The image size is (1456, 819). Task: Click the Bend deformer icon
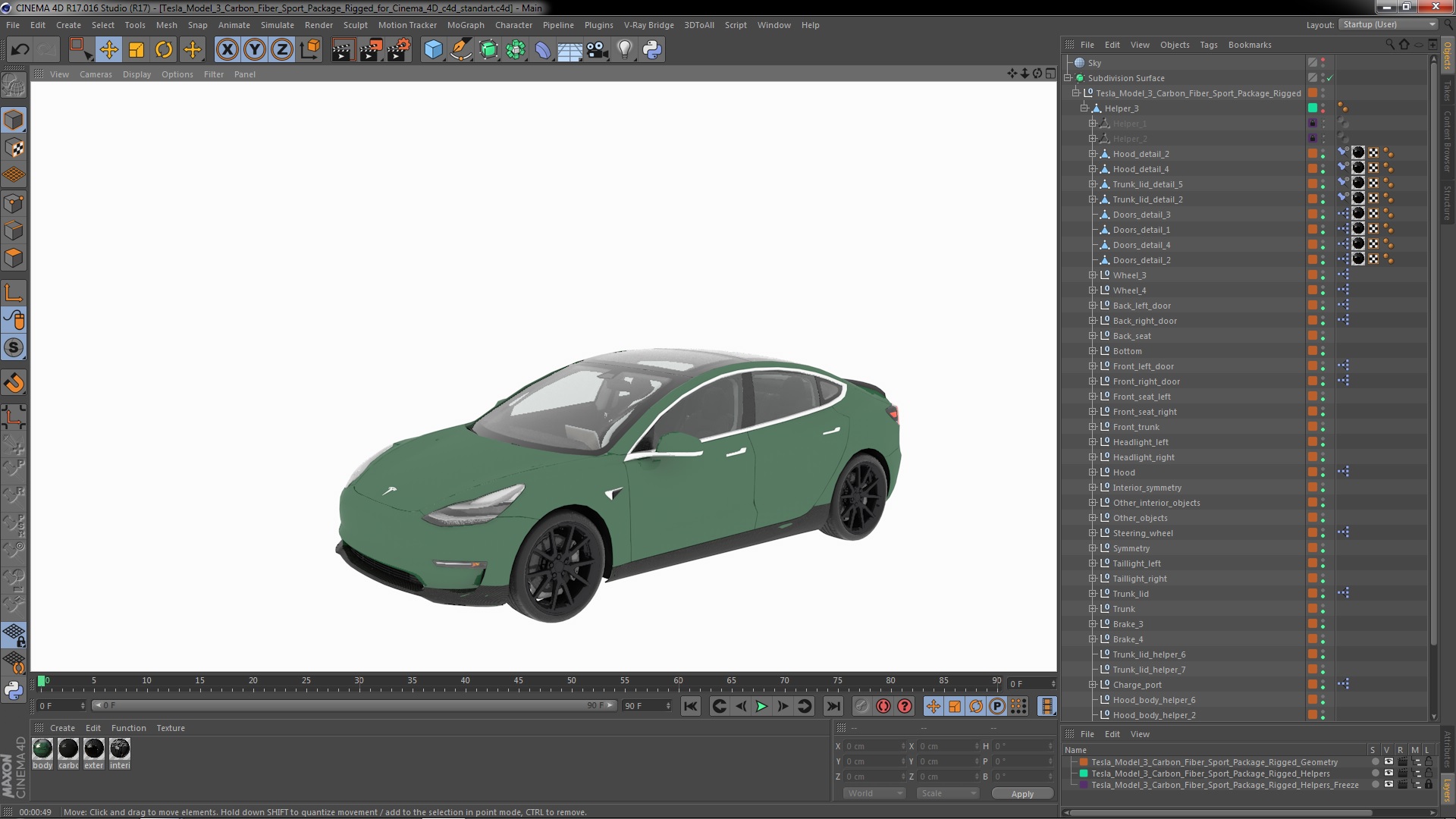543,50
